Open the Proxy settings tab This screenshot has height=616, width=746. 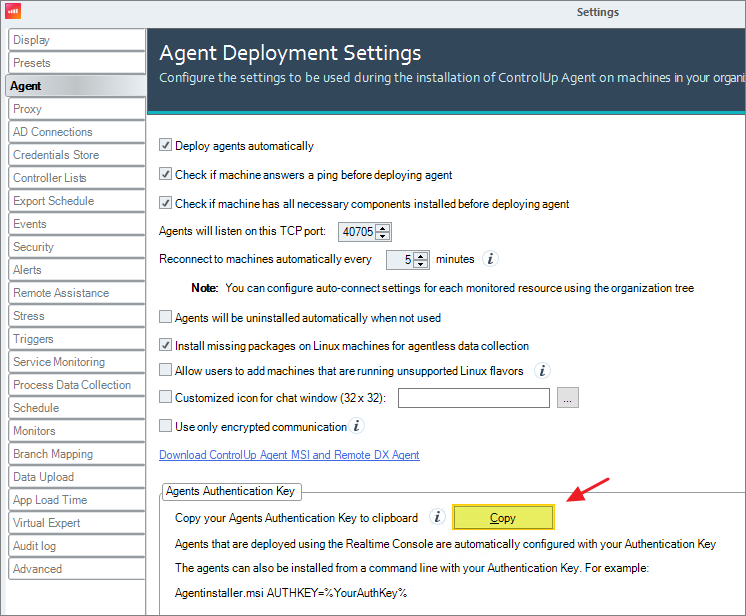pos(76,109)
